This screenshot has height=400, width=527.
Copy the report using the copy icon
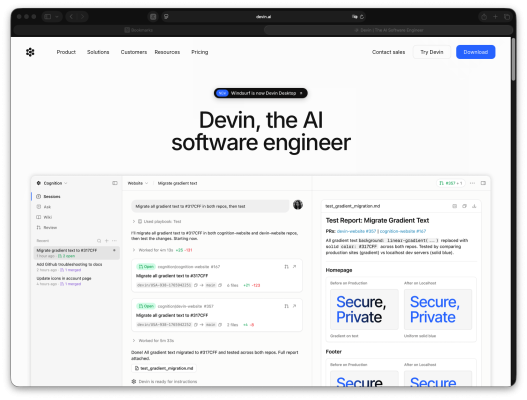pos(464,206)
